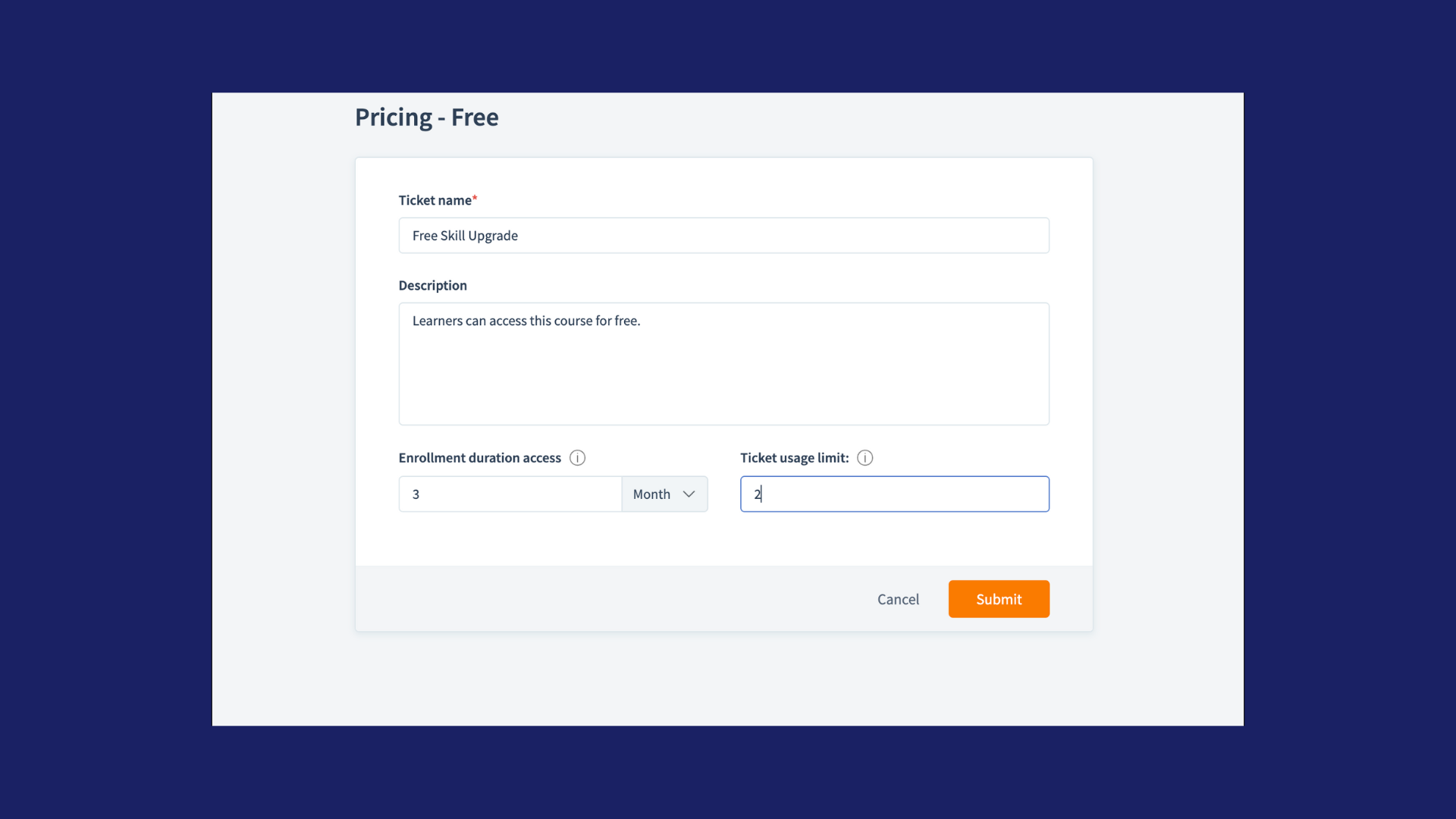The height and width of the screenshot is (819, 1456).
Task: Select the Month text in duration unit selector
Action: point(651,494)
